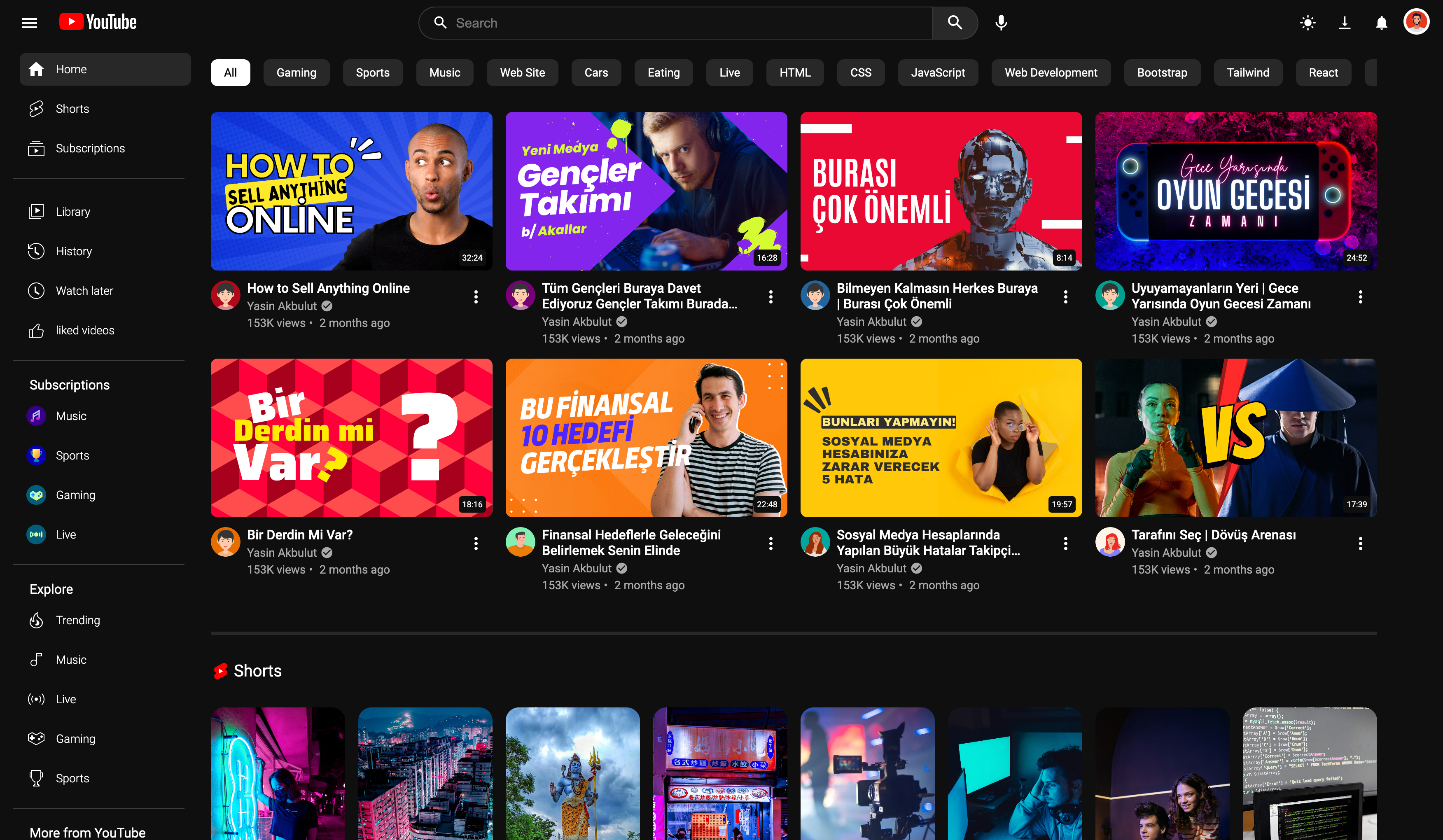The image size is (1443, 840).
Task: Toggle the light/dark theme sun icon
Action: coord(1308,23)
